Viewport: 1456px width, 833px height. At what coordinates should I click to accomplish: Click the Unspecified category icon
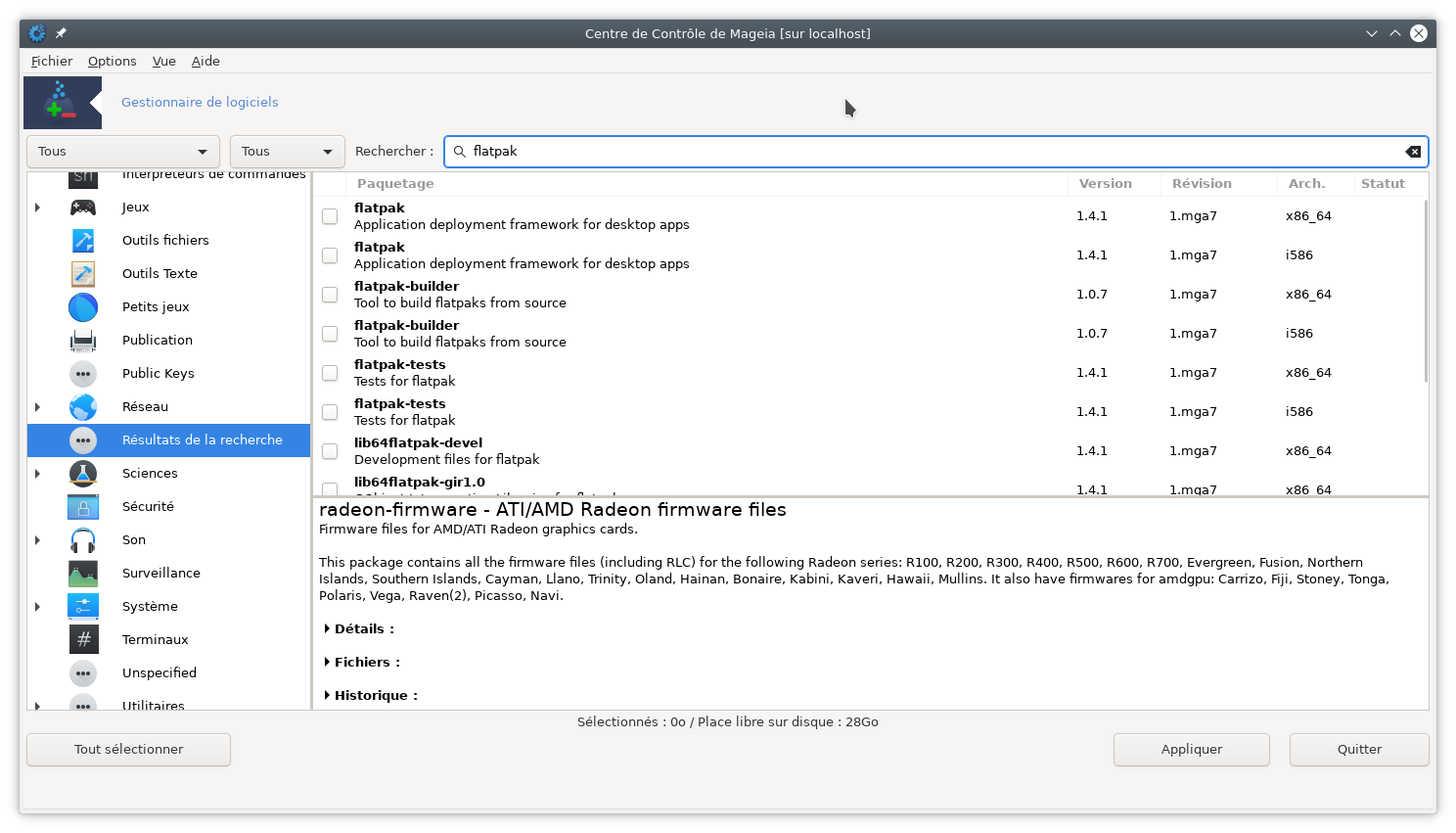(x=83, y=673)
